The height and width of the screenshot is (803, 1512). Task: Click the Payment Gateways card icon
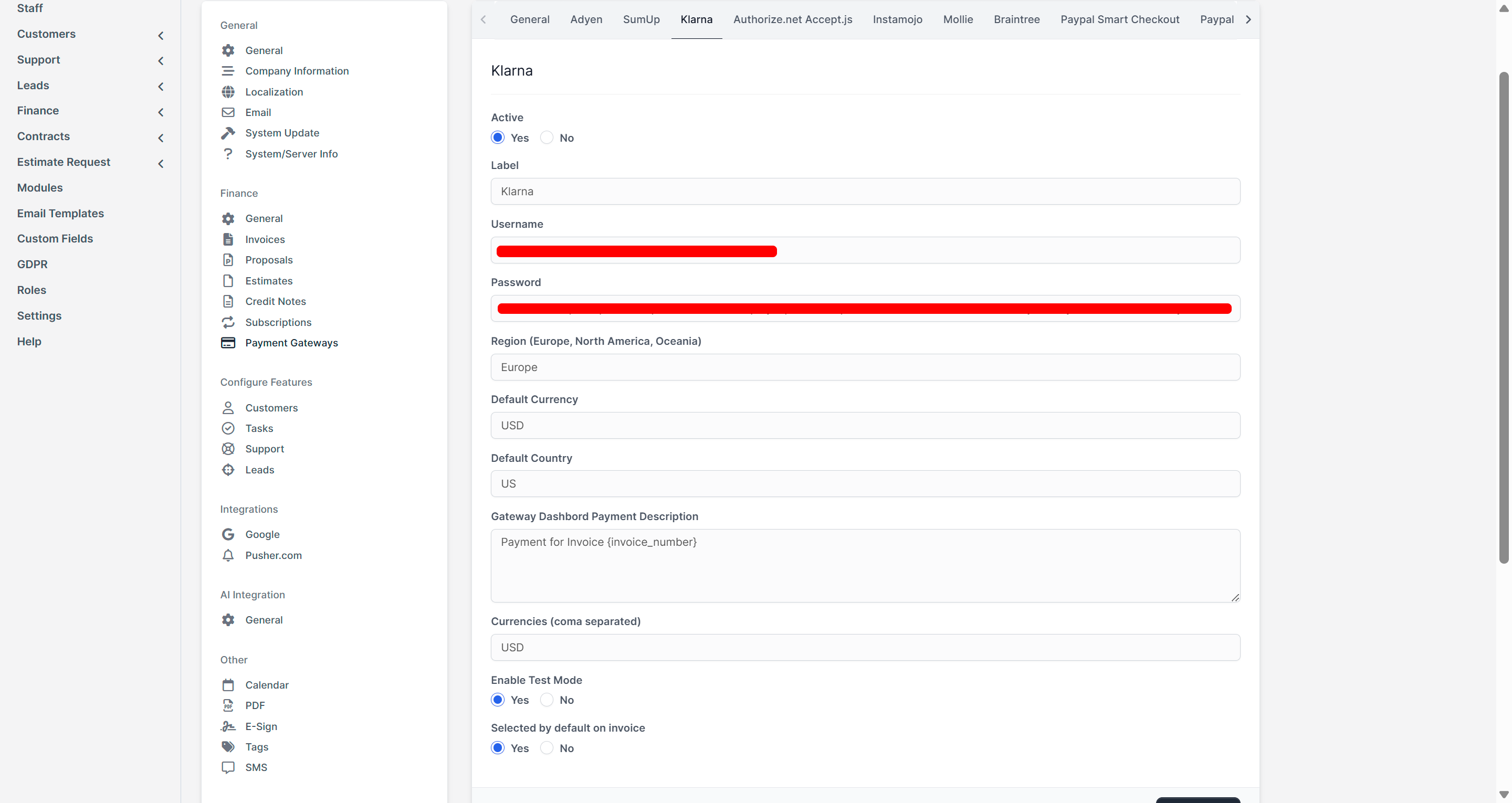(228, 343)
